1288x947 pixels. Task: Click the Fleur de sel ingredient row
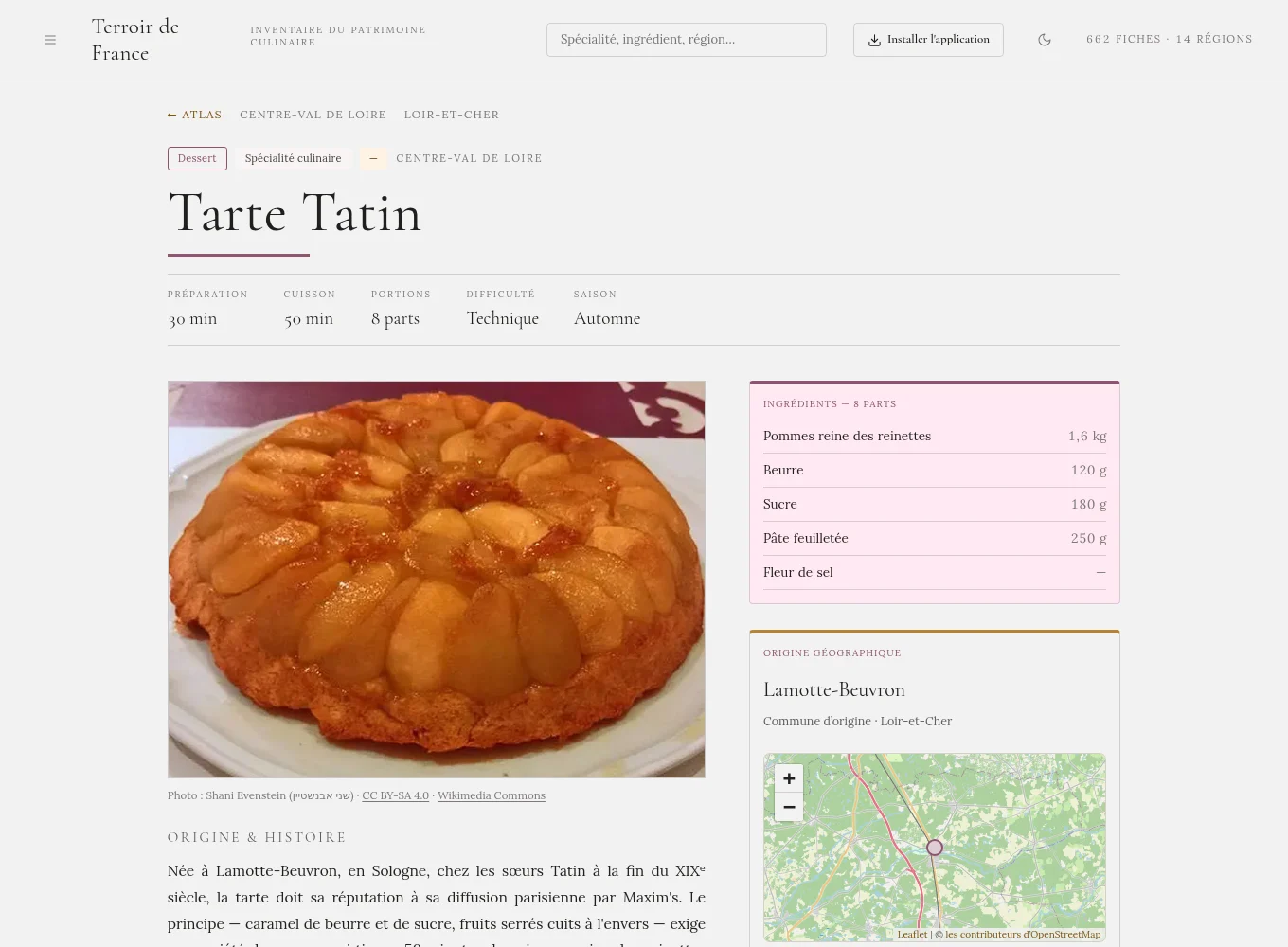click(x=935, y=572)
